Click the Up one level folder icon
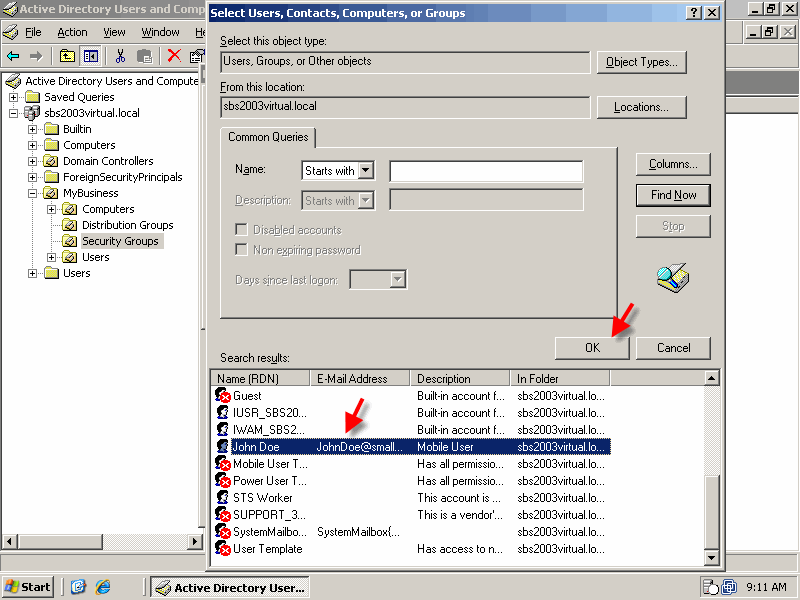Image resolution: width=800 pixels, height=600 pixels. [x=67, y=56]
